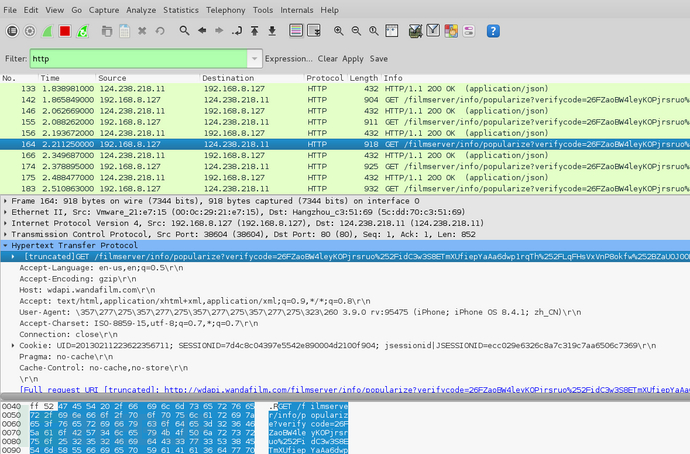Viewport: 690px width, 454px height.
Task: Open the blue help icon
Action: [493, 31]
